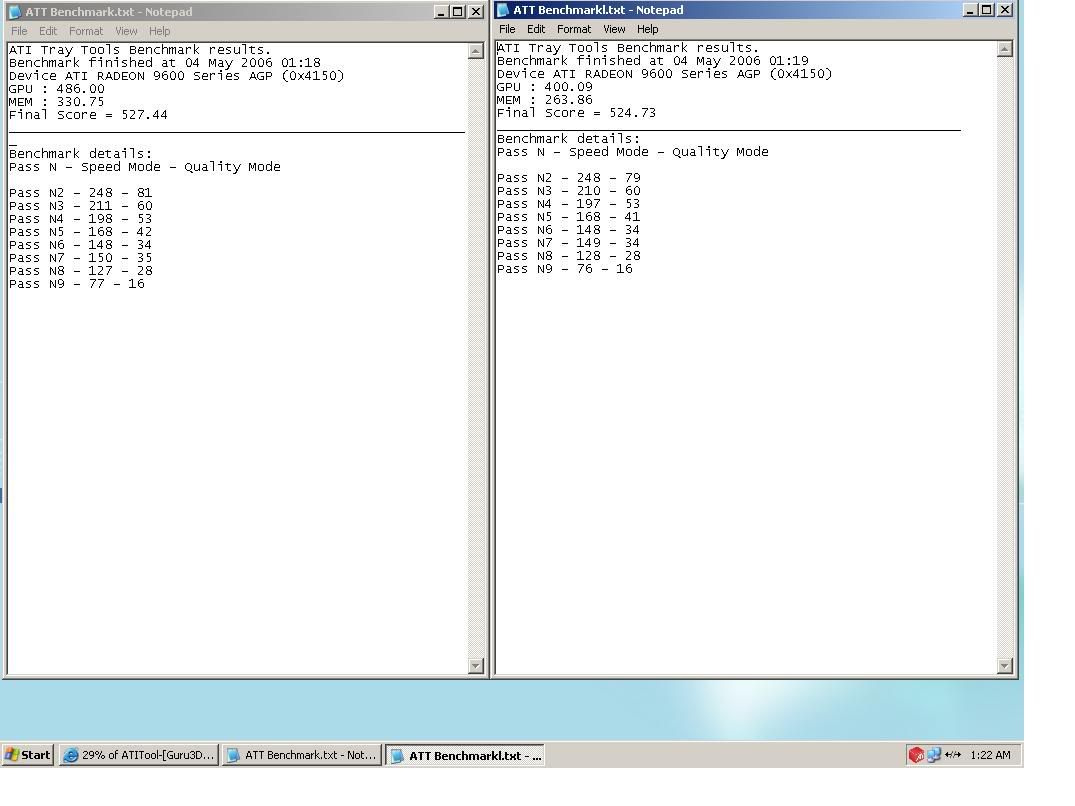Click 'MEM : 330.75' line in left window
The height and width of the screenshot is (806, 1075).
(57, 101)
